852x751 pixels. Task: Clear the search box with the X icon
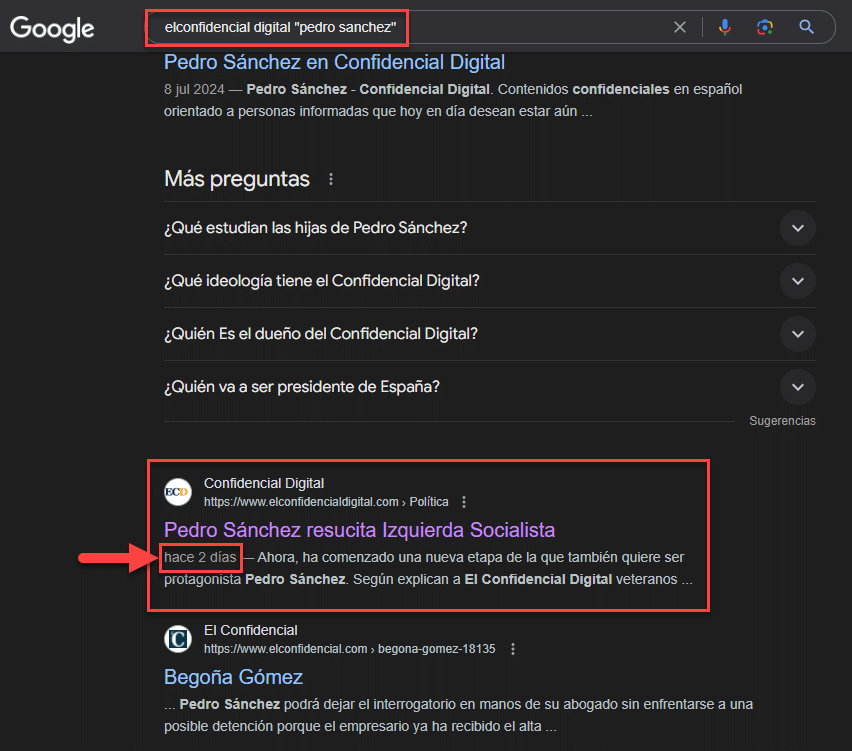click(x=680, y=27)
